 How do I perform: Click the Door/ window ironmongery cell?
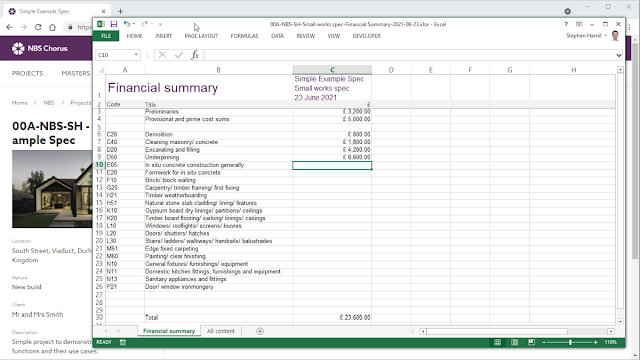click(x=218, y=287)
